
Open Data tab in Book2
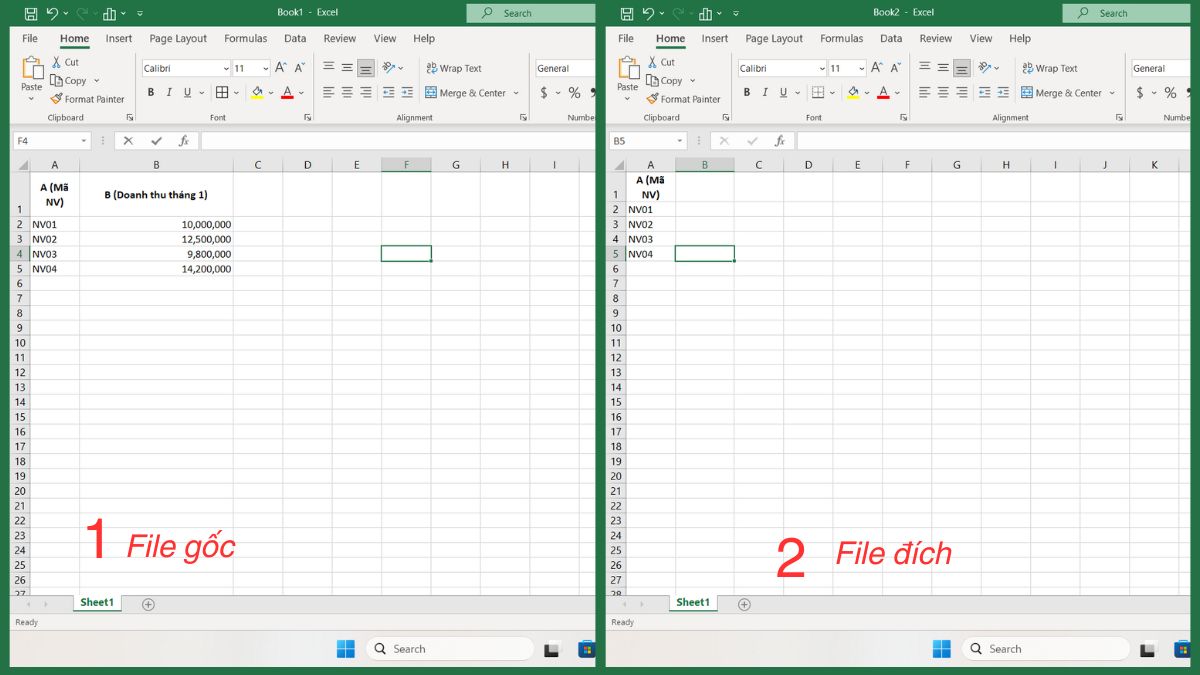(891, 39)
